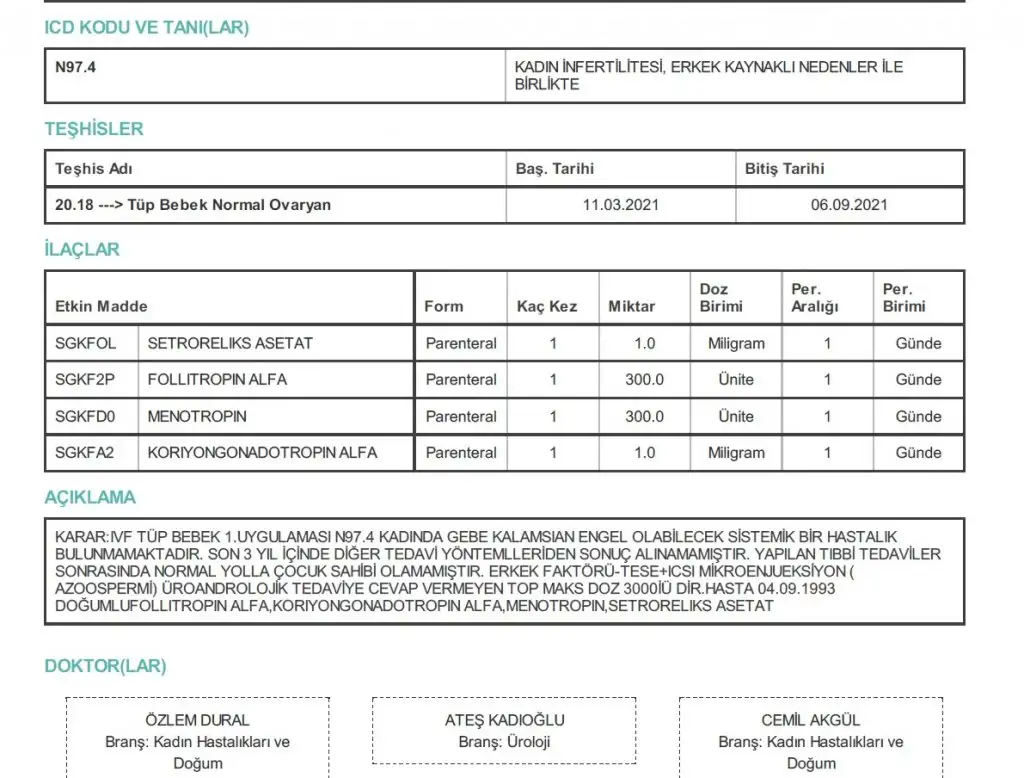Click the Teşhis Adı column header
Screen dimensions: 1024x778
pyautogui.click(x=94, y=169)
